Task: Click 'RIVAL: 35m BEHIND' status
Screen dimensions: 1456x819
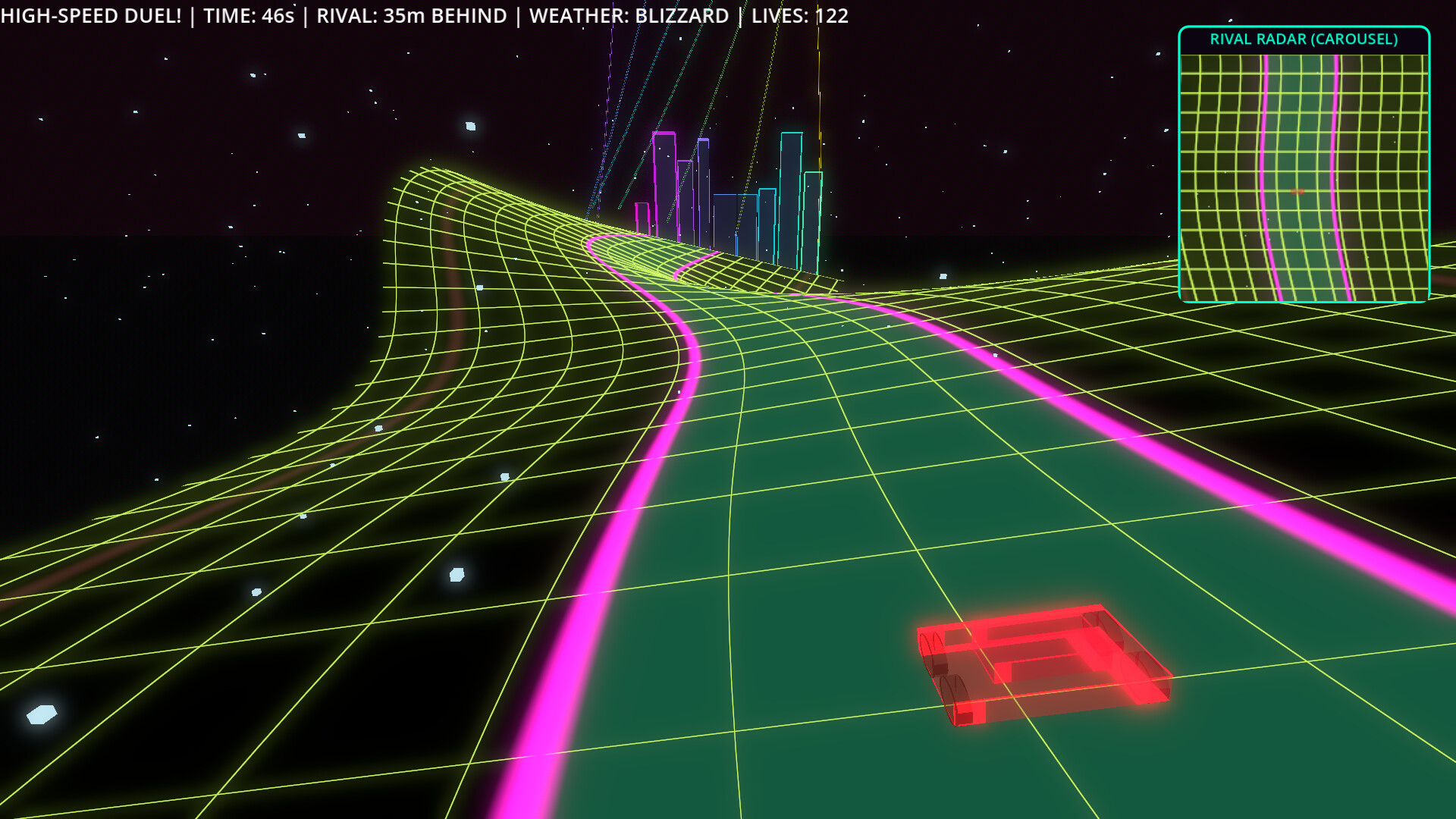Action: tap(412, 16)
